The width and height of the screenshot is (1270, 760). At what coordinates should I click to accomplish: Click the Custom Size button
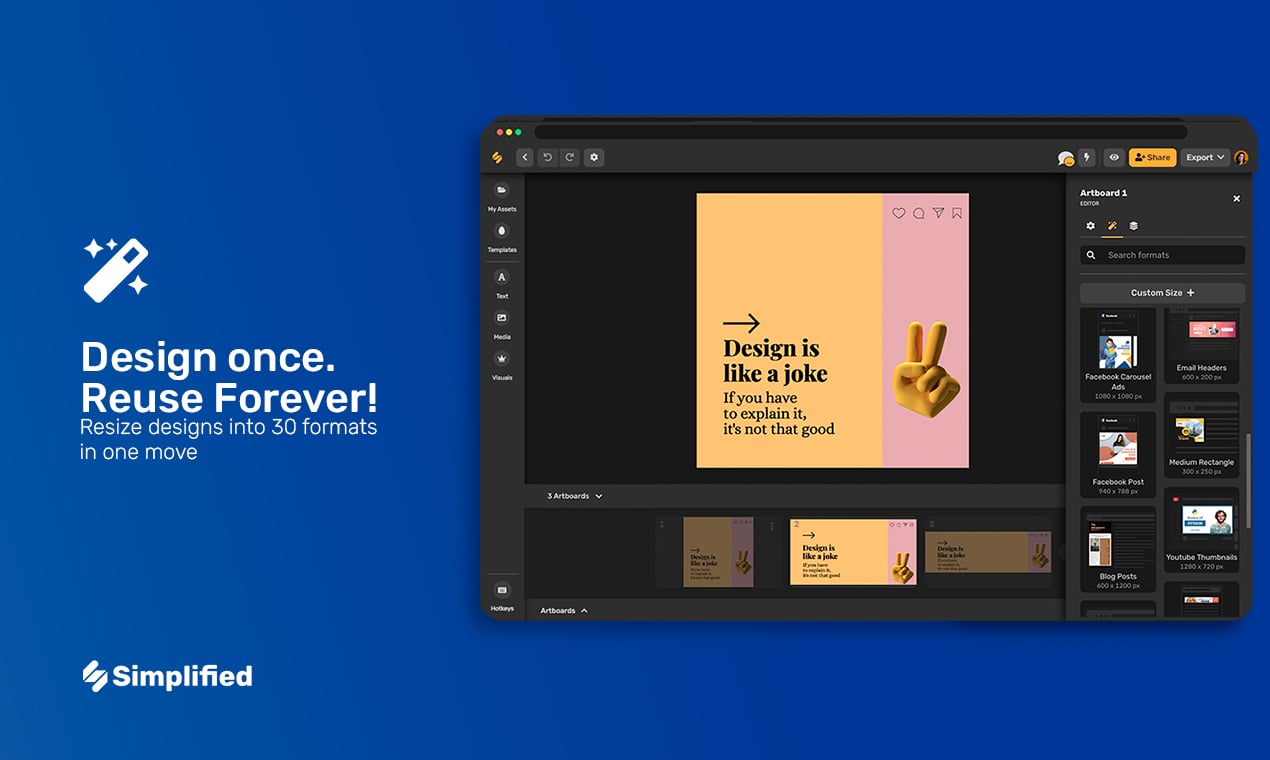click(x=1162, y=293)
